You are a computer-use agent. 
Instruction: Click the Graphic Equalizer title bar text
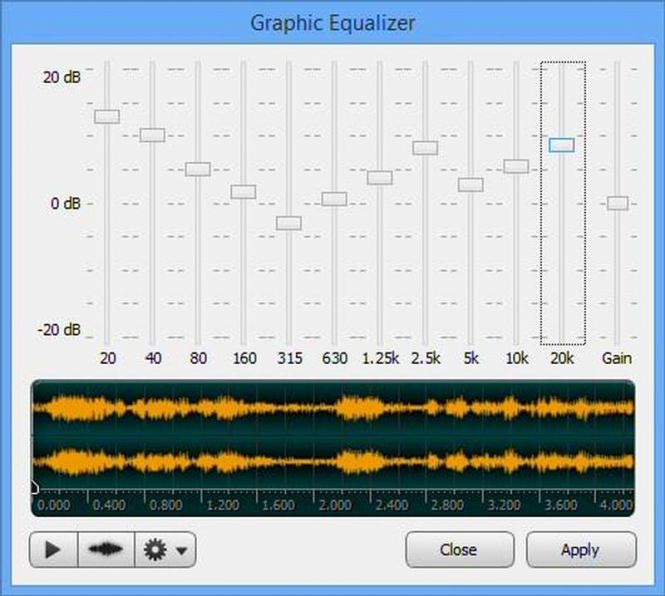click(333, 23)
